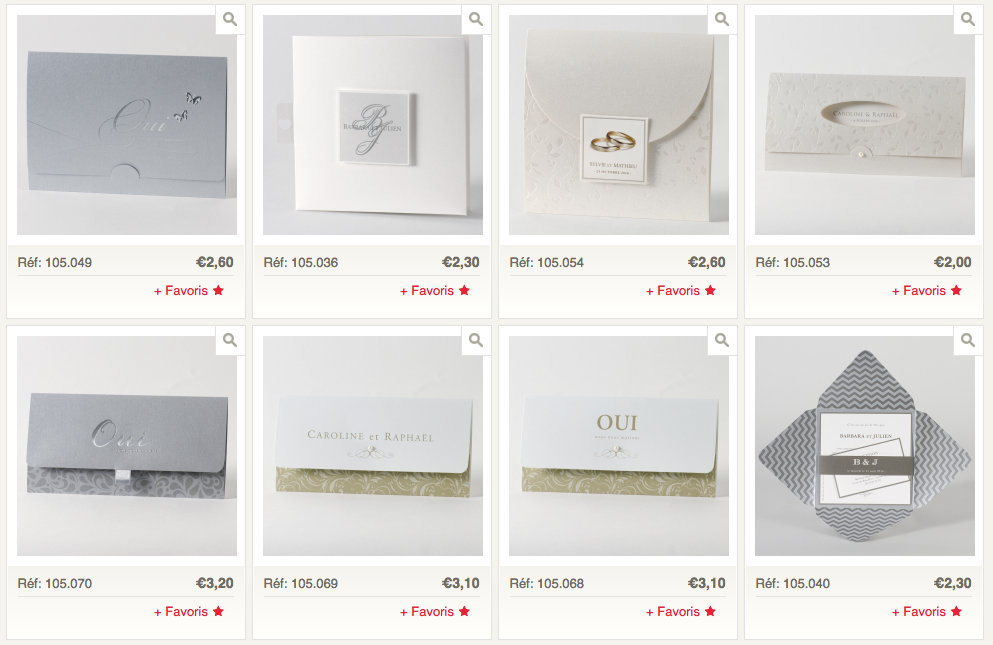Select the chevron envelope B&J card photo
This screenshot has height=645, width=993.
coord(864,446)
